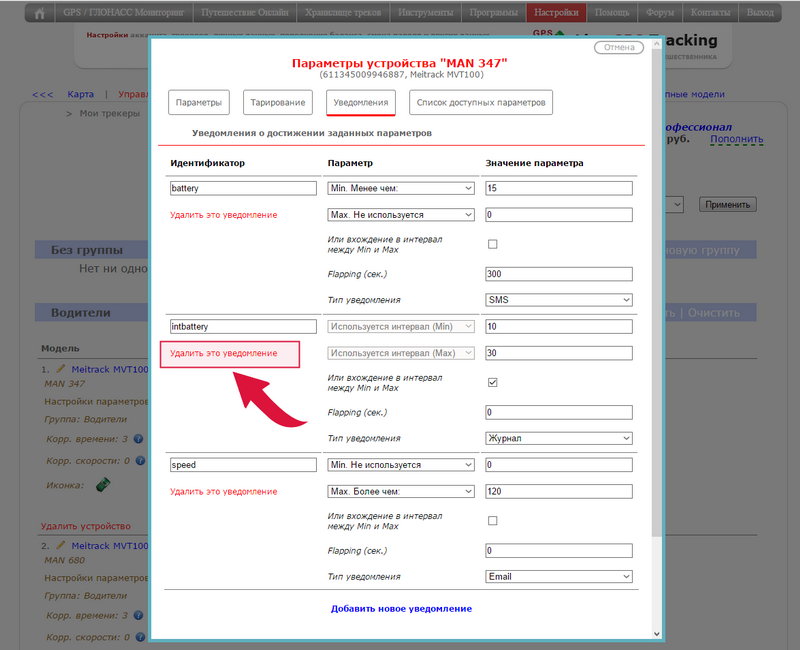Screen dimensions: 800x650
Task: Open help icon beside time correction of MAN 680
Action: coord(139,616)
